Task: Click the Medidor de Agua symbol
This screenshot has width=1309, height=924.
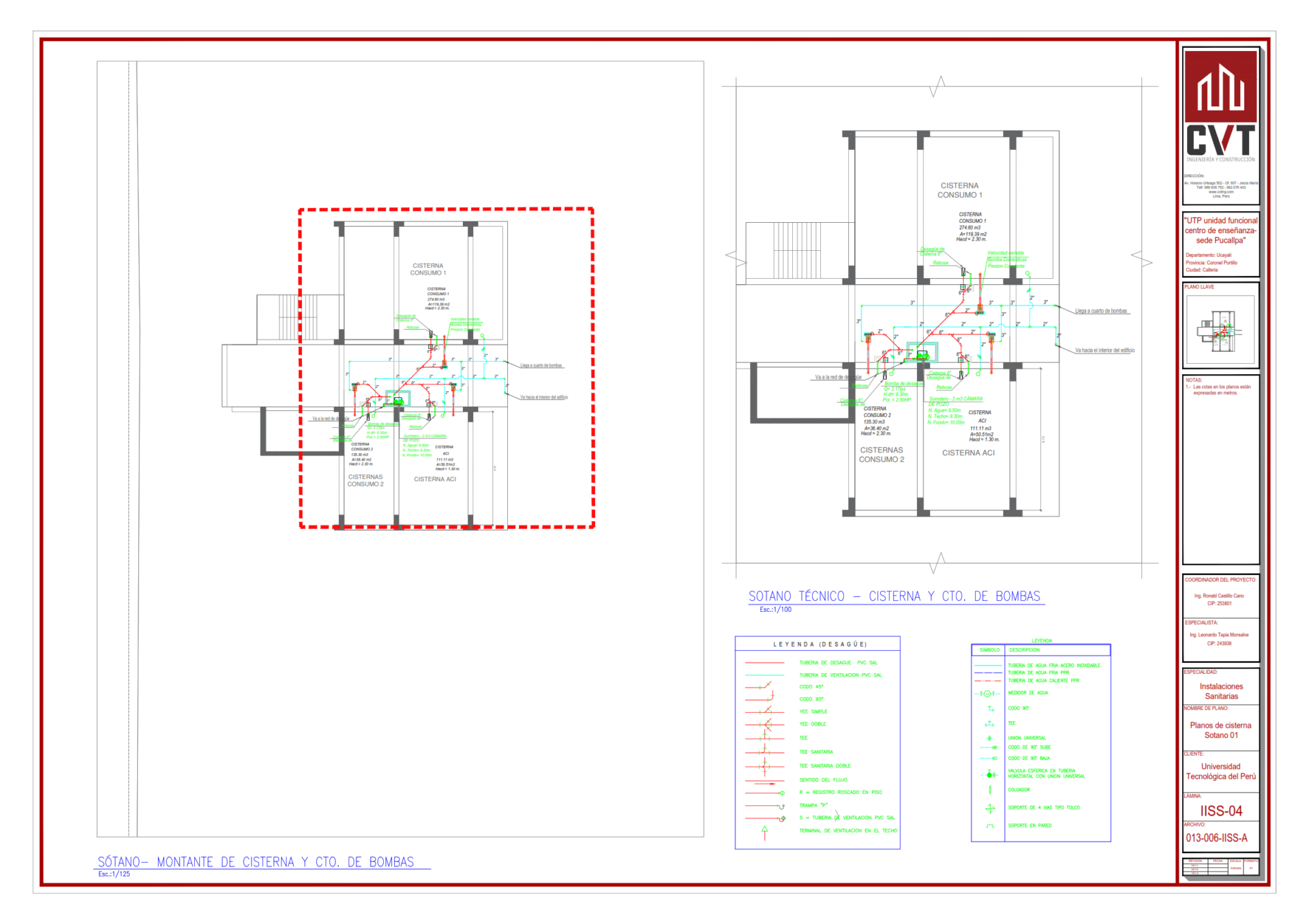Action: pyautogui.click(x=987, y=693)
